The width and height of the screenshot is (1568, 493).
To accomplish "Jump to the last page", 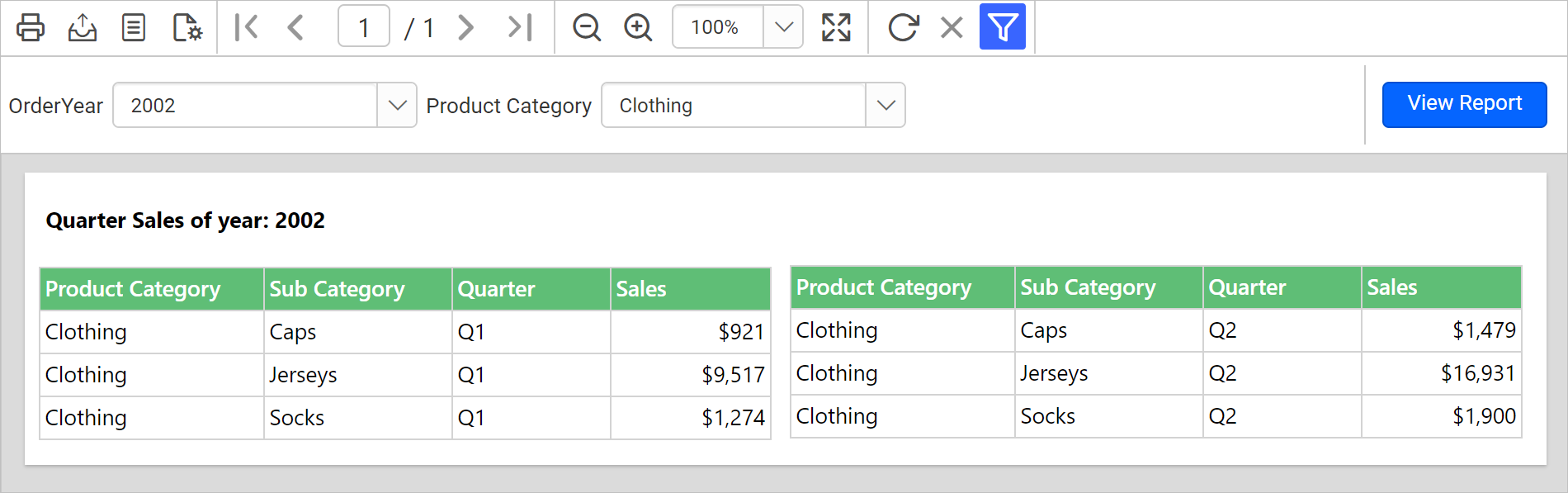I will coord(519,27).
